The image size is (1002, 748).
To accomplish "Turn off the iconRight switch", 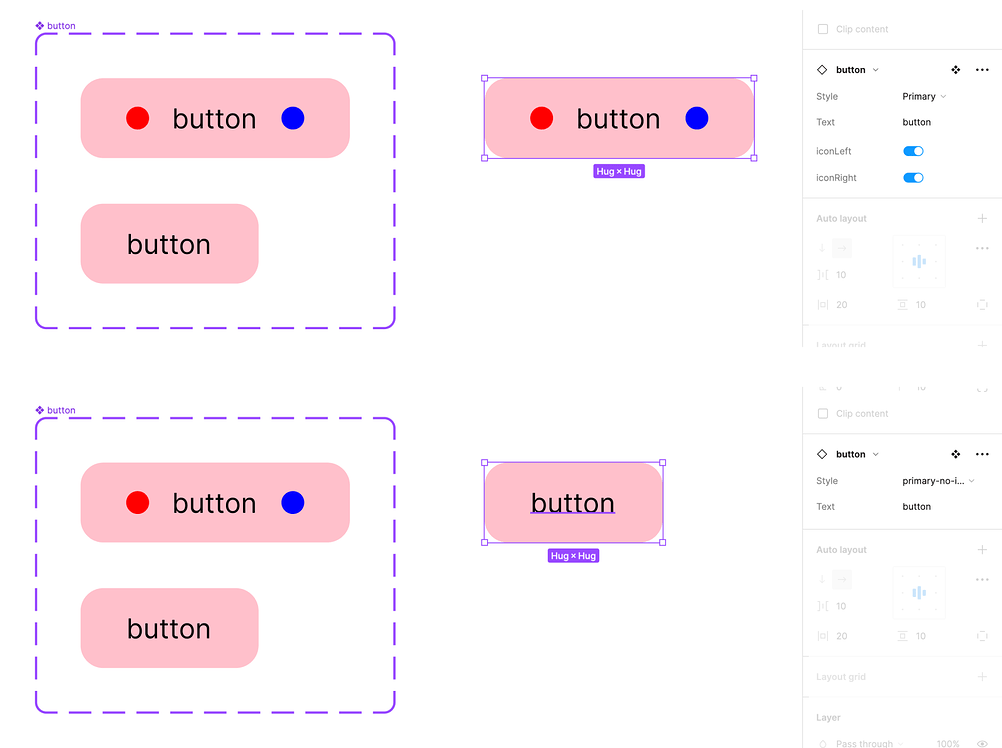I will pos(913,178).
